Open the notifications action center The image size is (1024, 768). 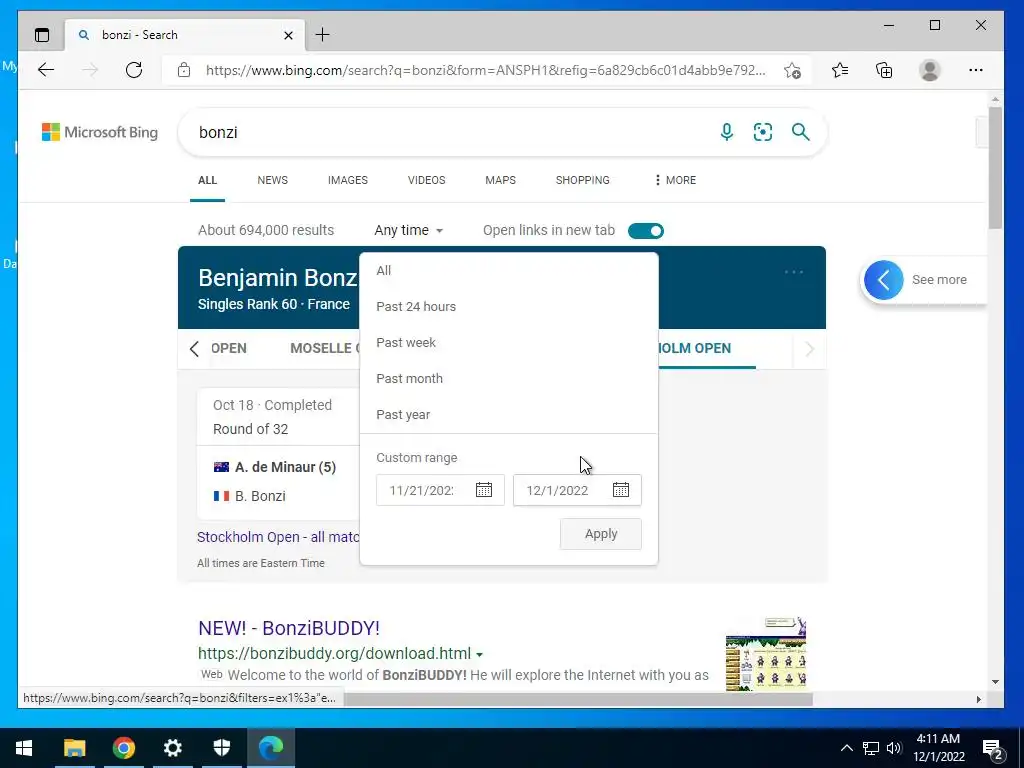pyautogui.click(x=993, y=748)
